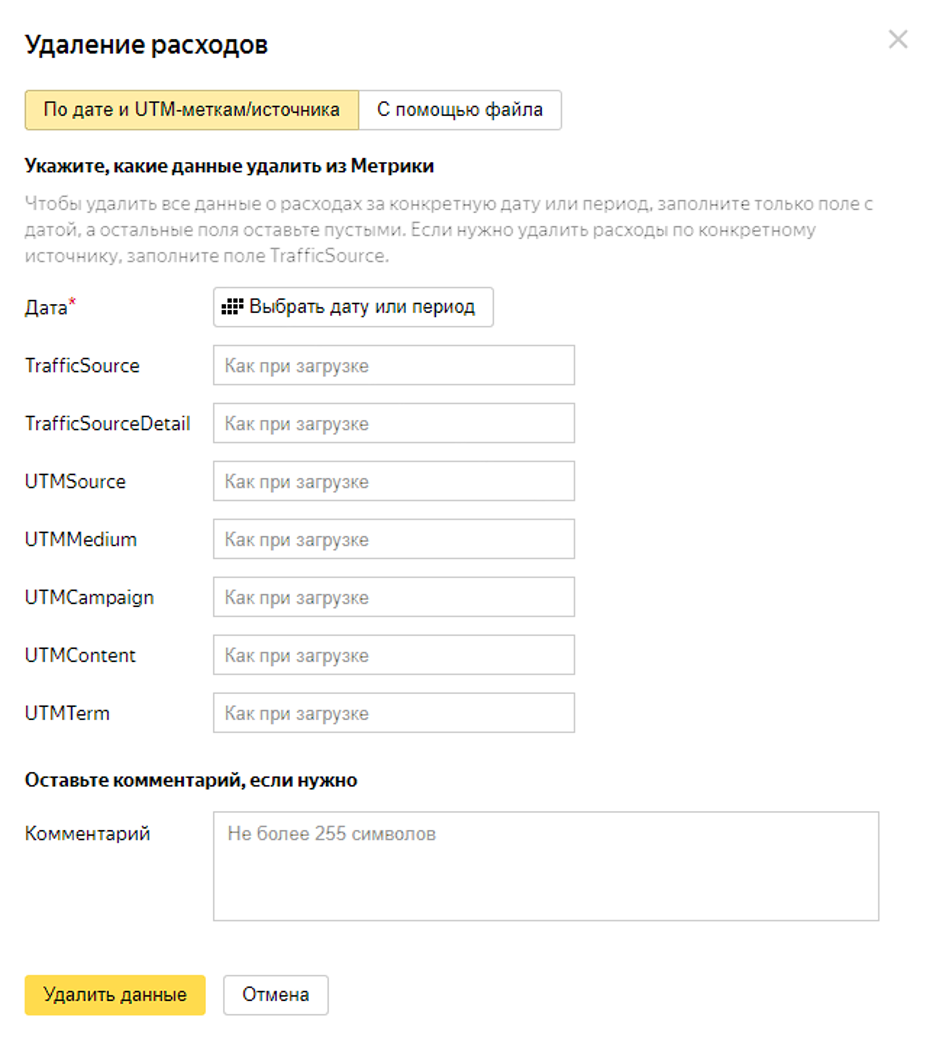Click the UTMCampaign label text

(x=89, y=598)
